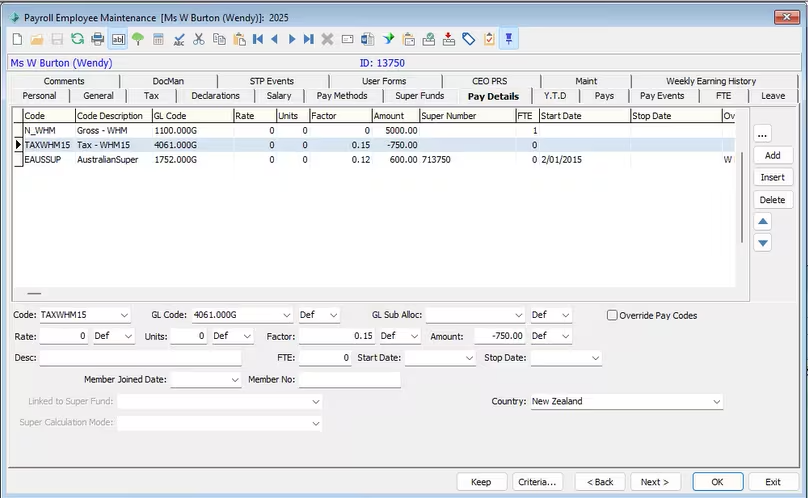Enable the Override Pay Codes checkbox
This screenshot has width=808, height=498.
click(x=613, y=315)
